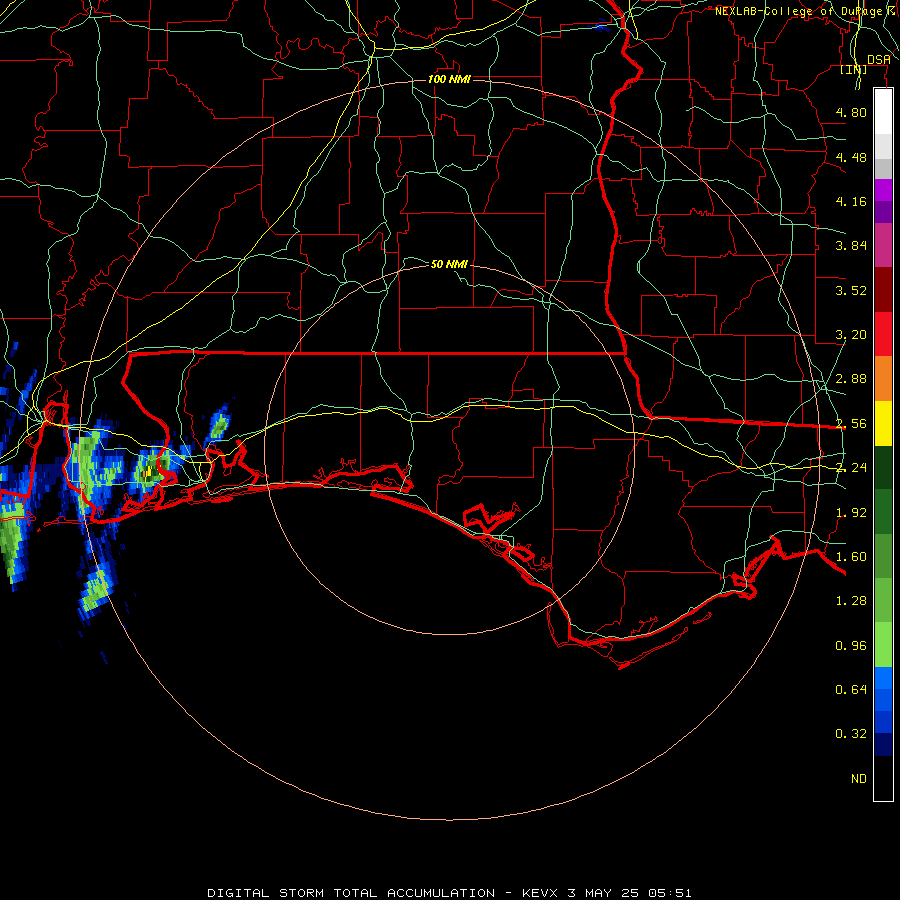Click the 0.32 legend value

click(851, 734)
